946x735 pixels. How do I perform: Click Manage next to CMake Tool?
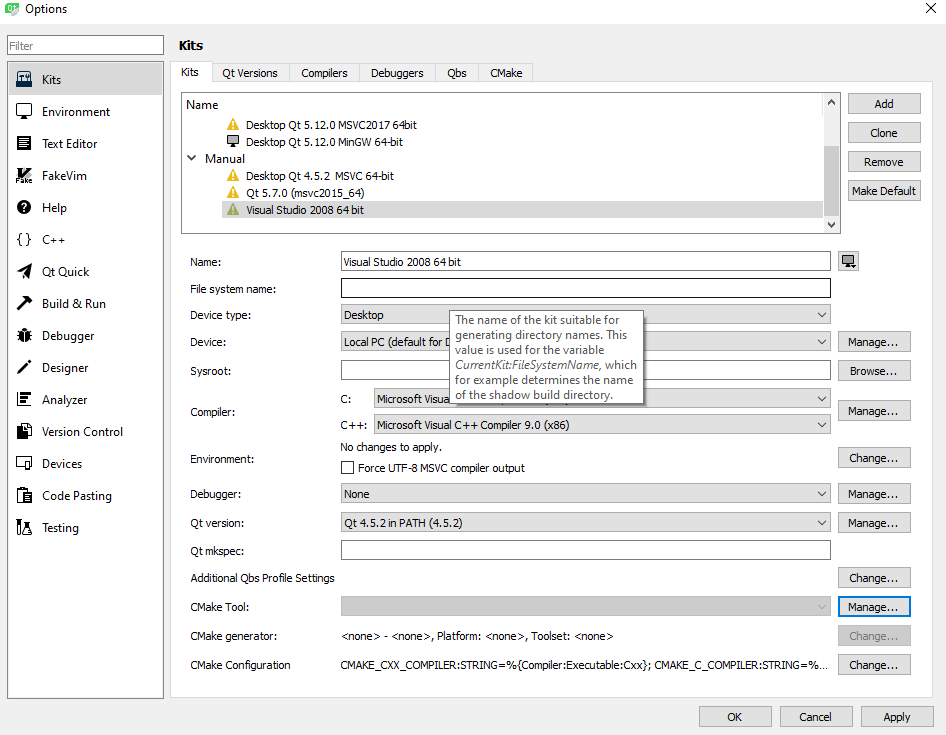point(874,606)
